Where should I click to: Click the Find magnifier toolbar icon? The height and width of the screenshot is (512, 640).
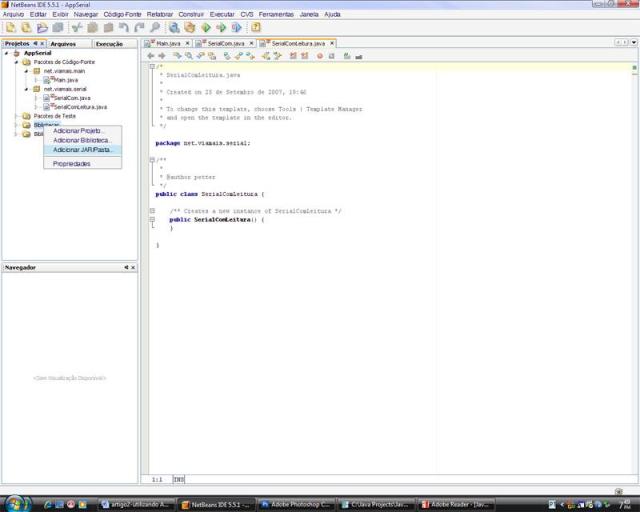tap(155, 28)
